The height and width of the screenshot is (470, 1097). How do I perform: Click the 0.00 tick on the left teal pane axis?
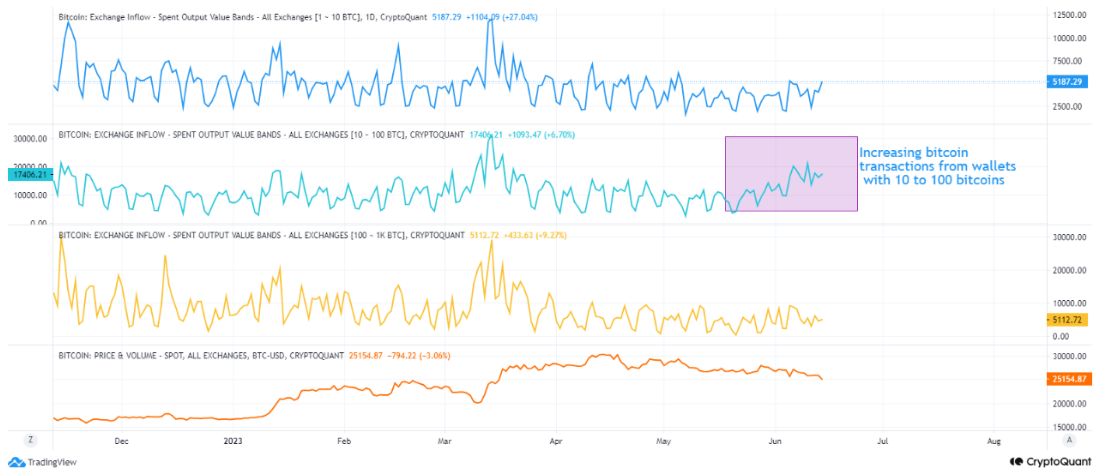coord(38,223)
